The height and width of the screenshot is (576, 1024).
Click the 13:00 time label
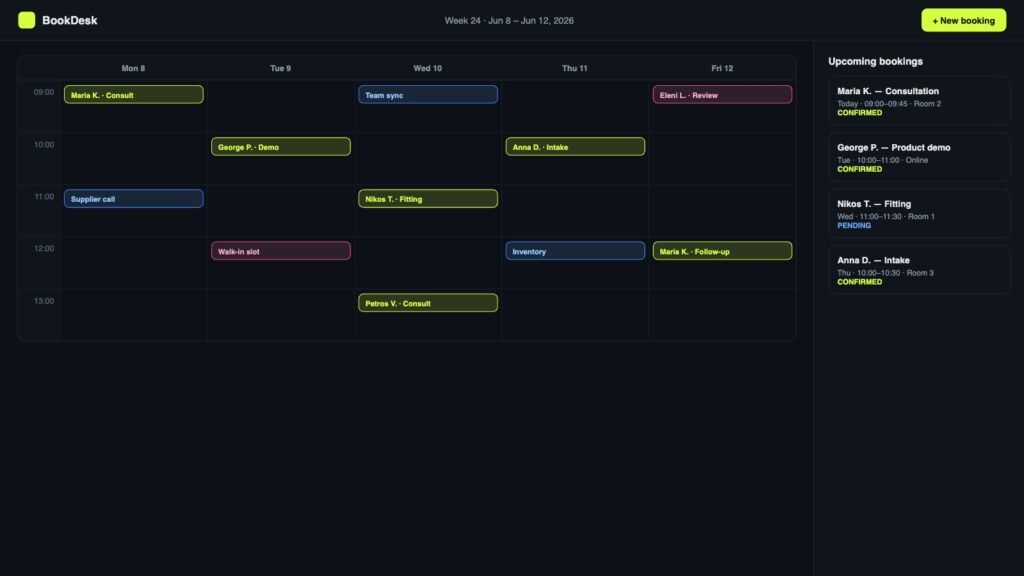coord(44,300)
